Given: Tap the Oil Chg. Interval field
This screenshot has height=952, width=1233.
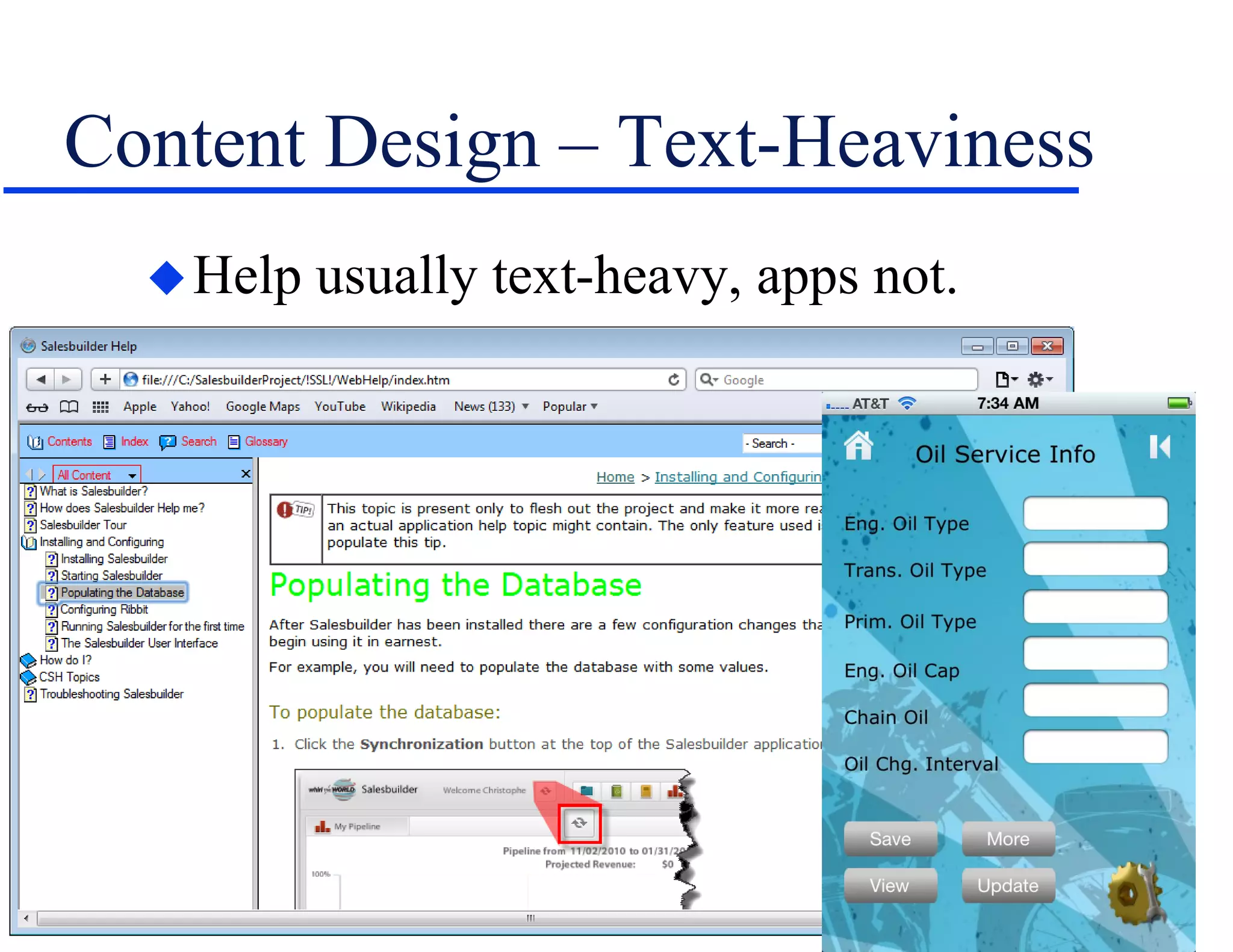Looking at the screenshot, I should [1095, 747].
